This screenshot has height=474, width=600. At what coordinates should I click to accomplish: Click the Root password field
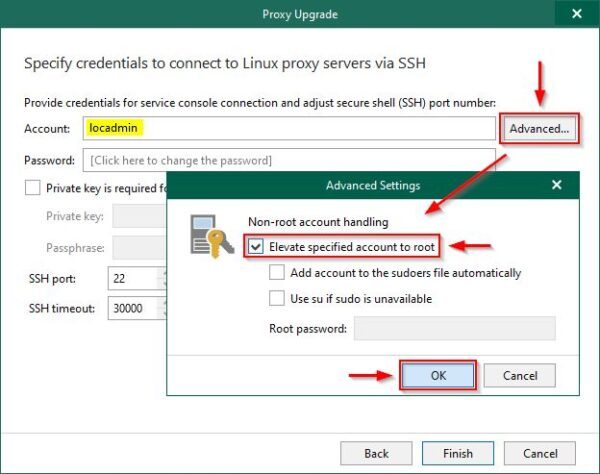455,328
